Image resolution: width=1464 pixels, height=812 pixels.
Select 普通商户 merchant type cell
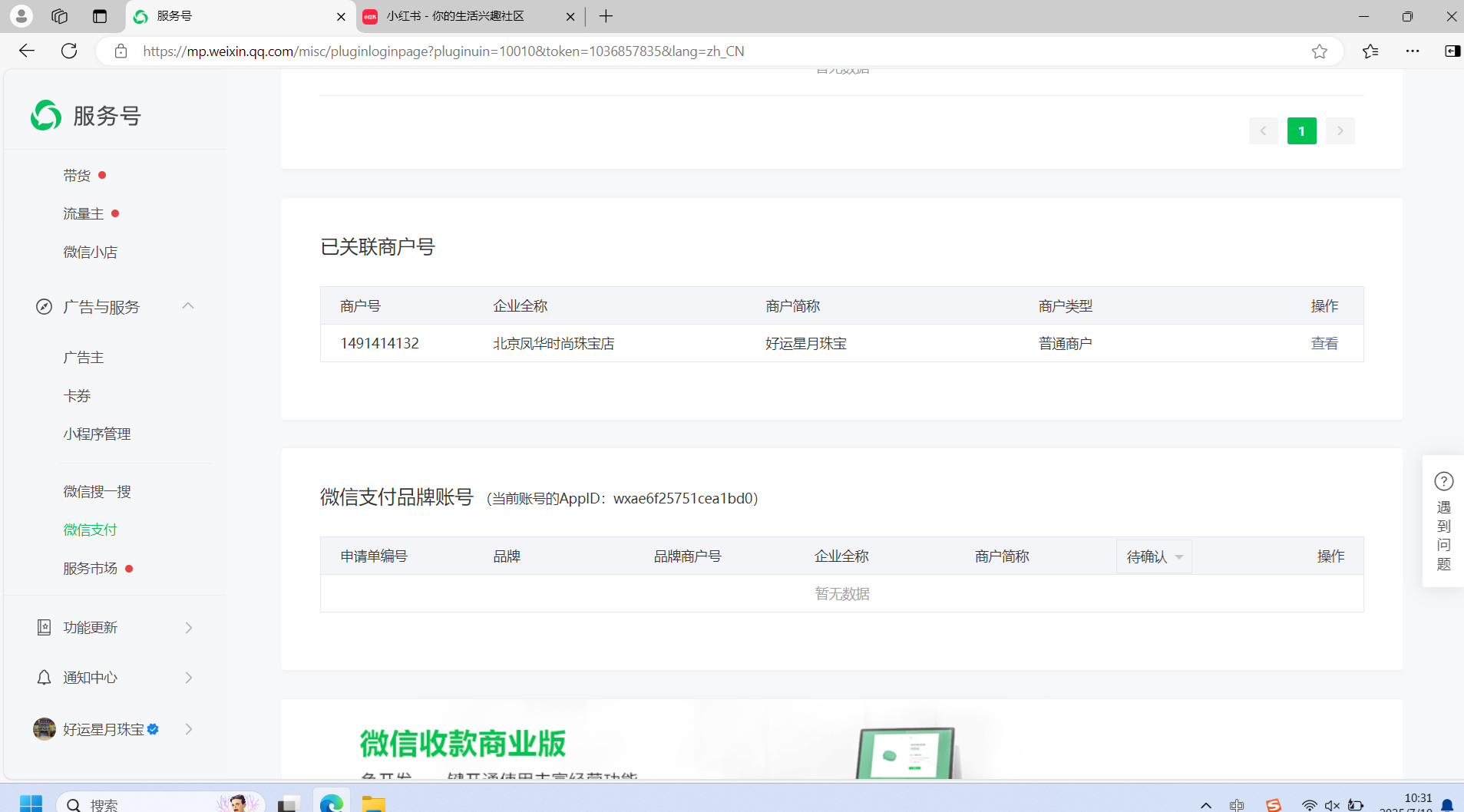point(1066,343)
